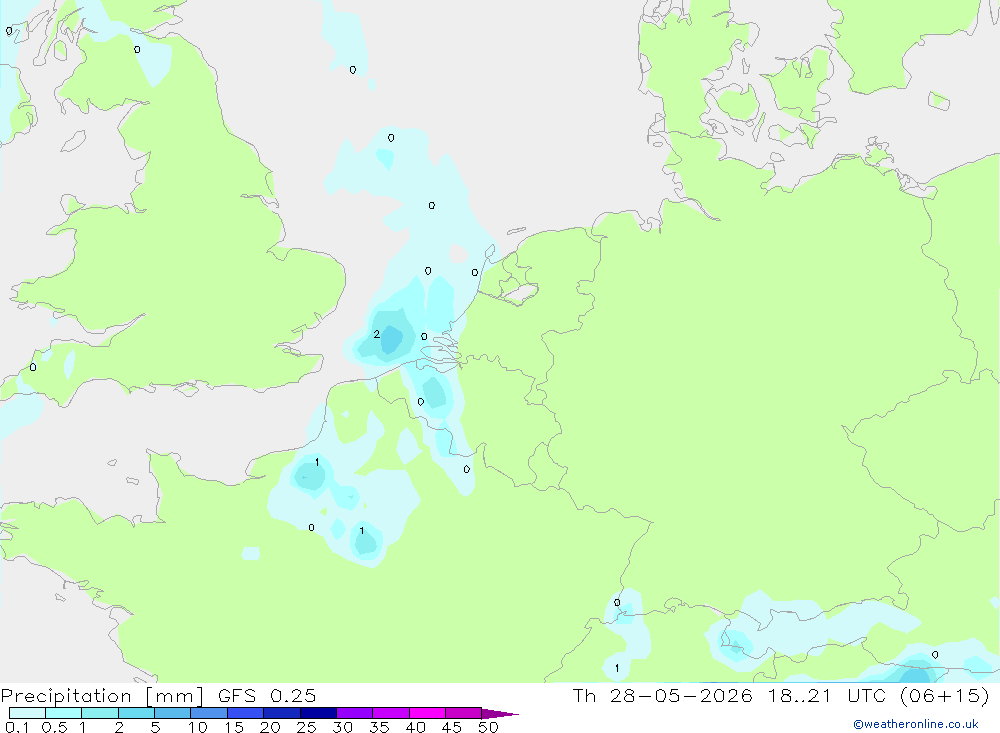Click the purple arrow tip above 50 mm
This screenshot has height=733, width=1000.
coord(500,713)
